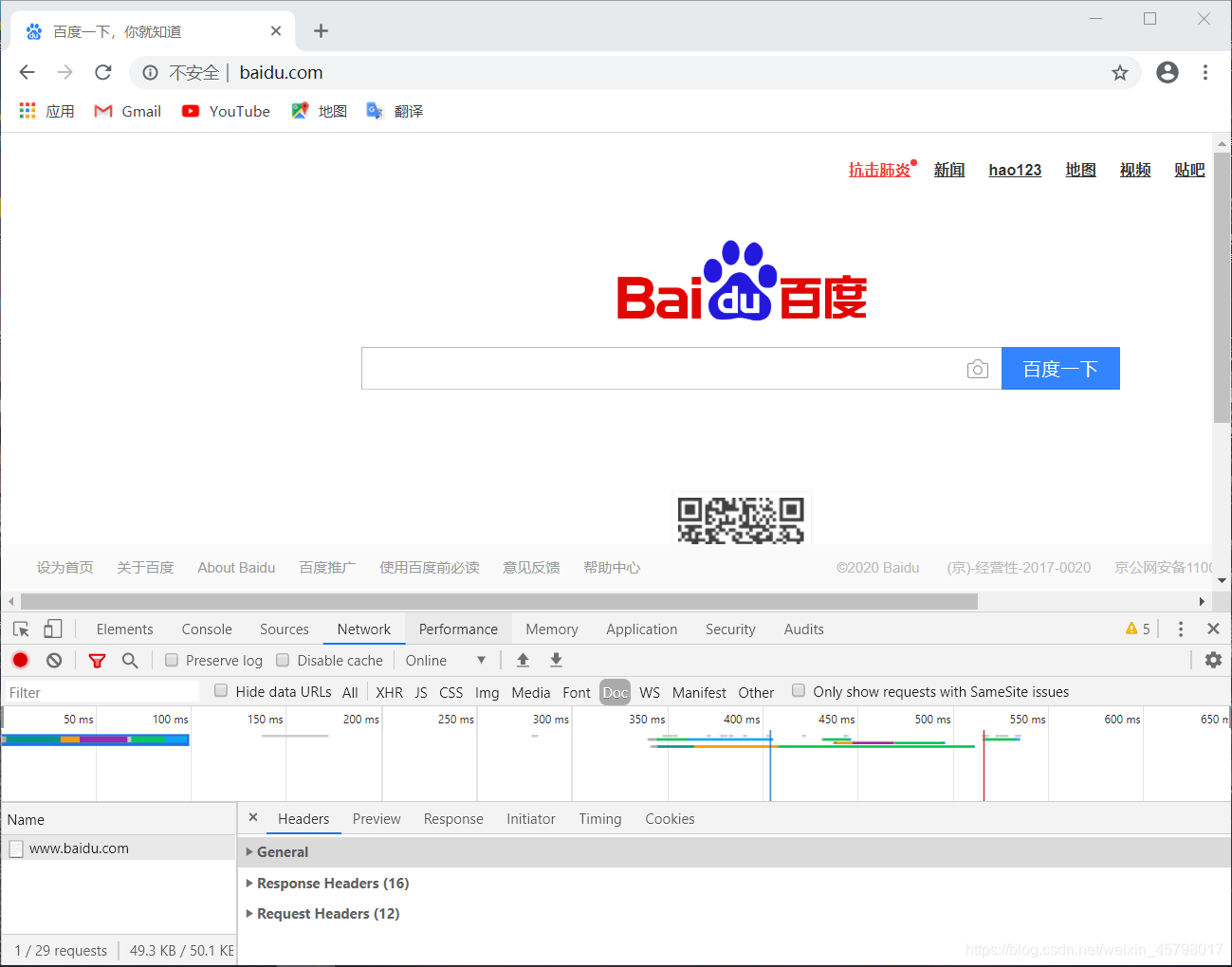1232x967 pixels.
Task: Open network settings gear
Action: (x=1213, y=660)
